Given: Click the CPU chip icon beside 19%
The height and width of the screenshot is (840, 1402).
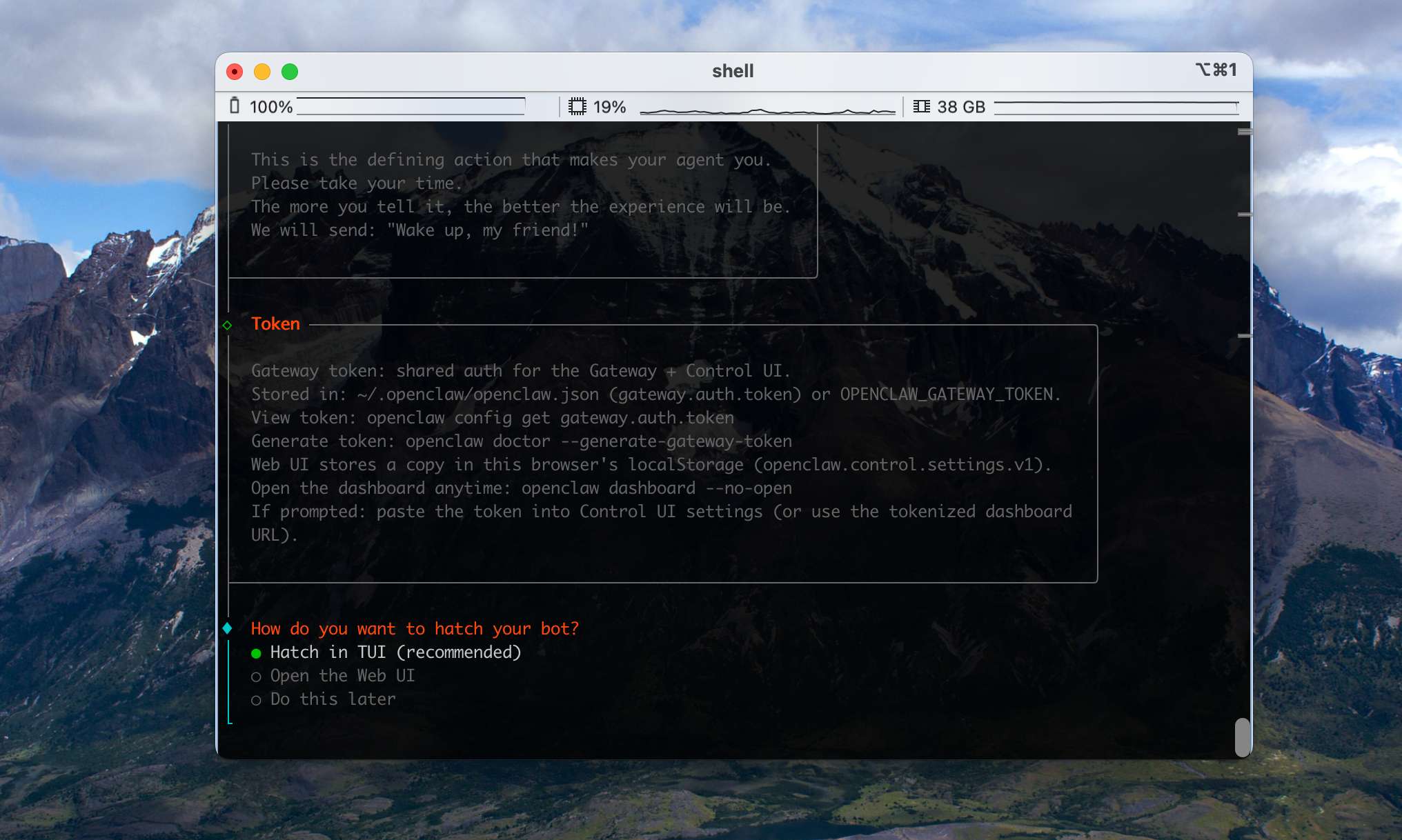Looking at the screenshot, I should 578,106.
